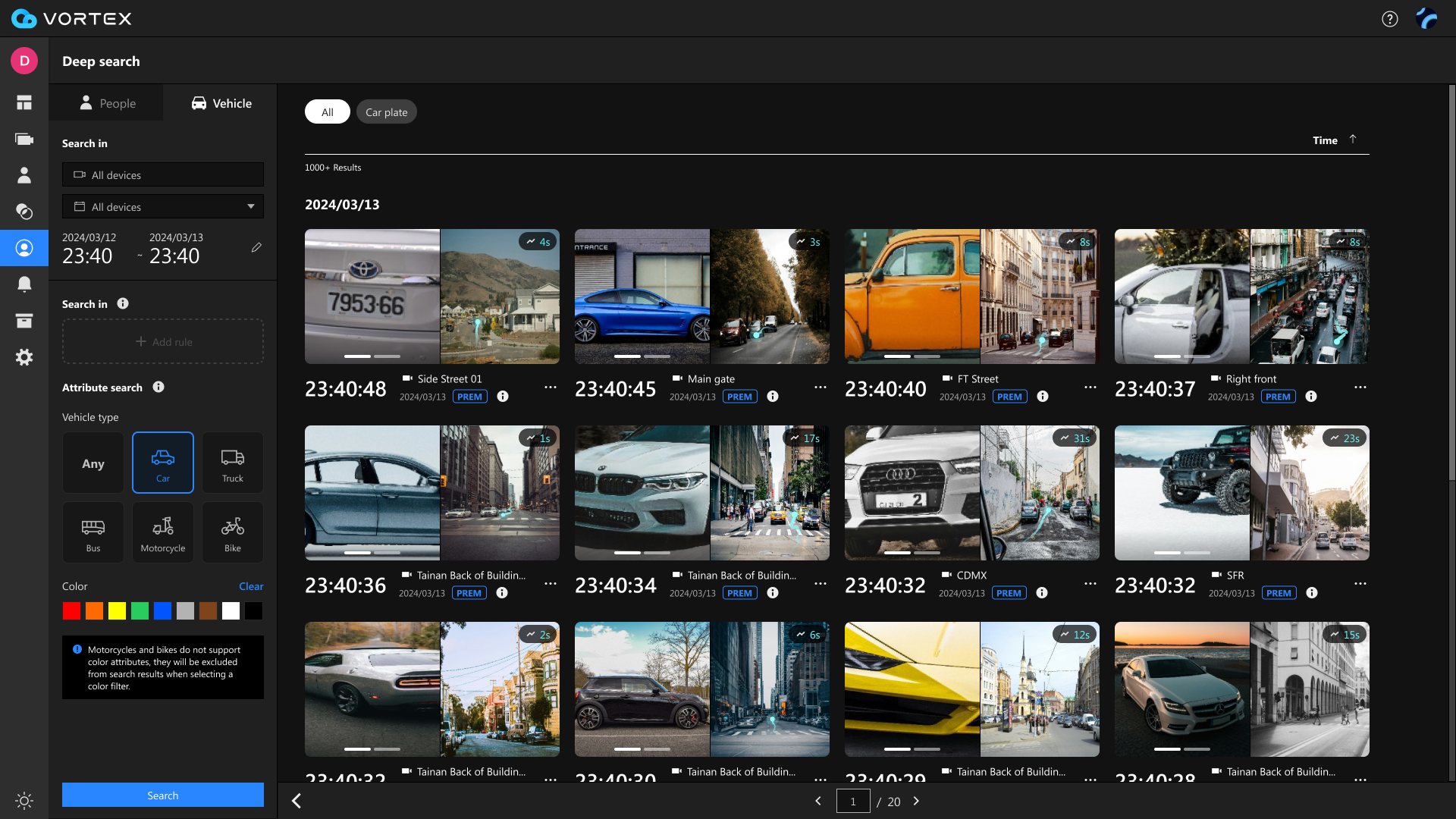Open the Cameras panel in the sidebar
Viewport: 1456px width, 819px height.
point(24,139)
